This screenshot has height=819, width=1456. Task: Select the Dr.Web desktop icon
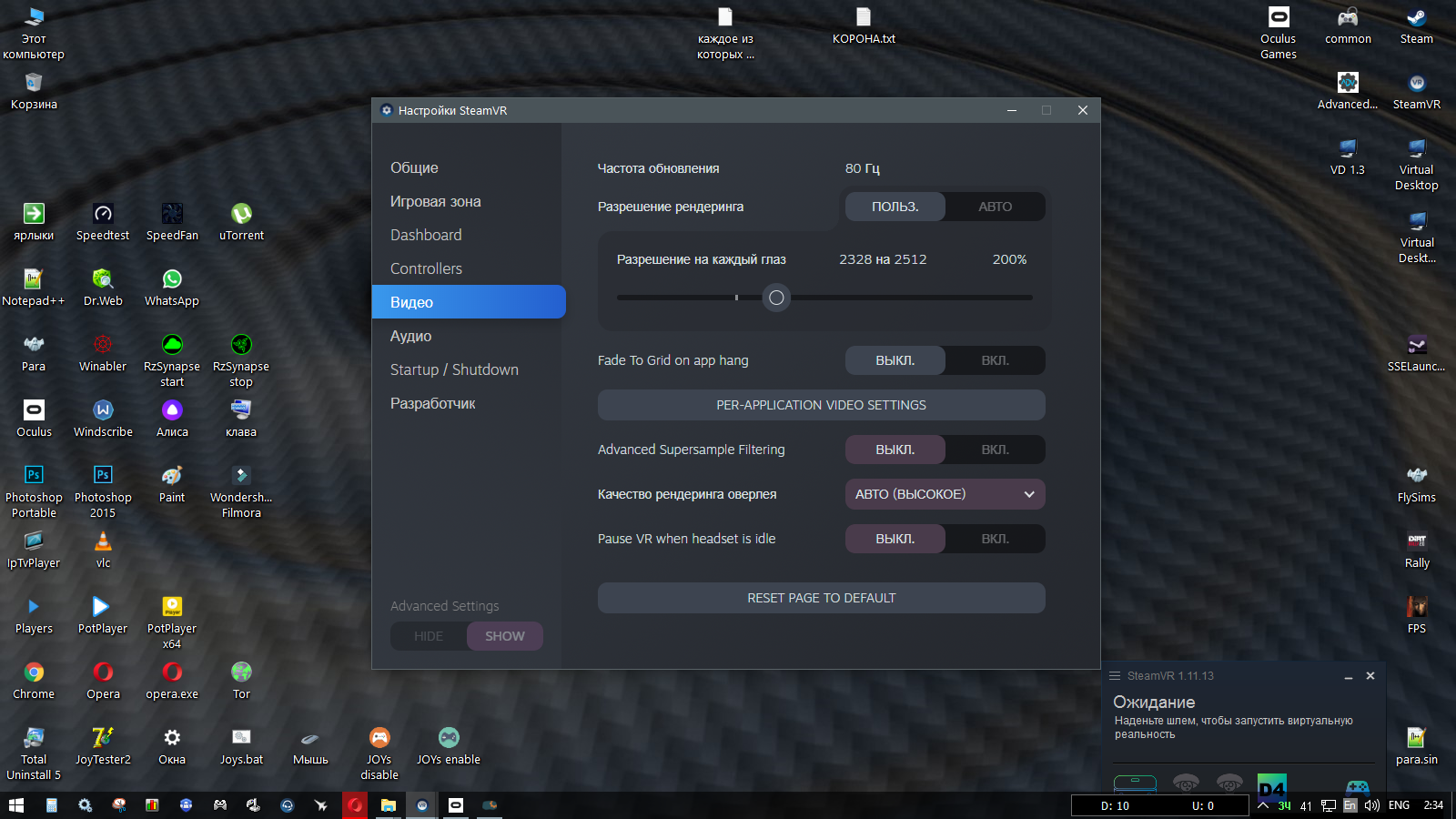tap(103, 288)
